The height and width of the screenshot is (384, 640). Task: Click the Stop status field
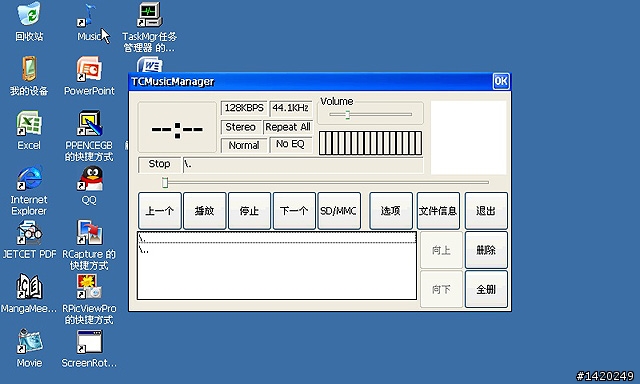point(159,164)
